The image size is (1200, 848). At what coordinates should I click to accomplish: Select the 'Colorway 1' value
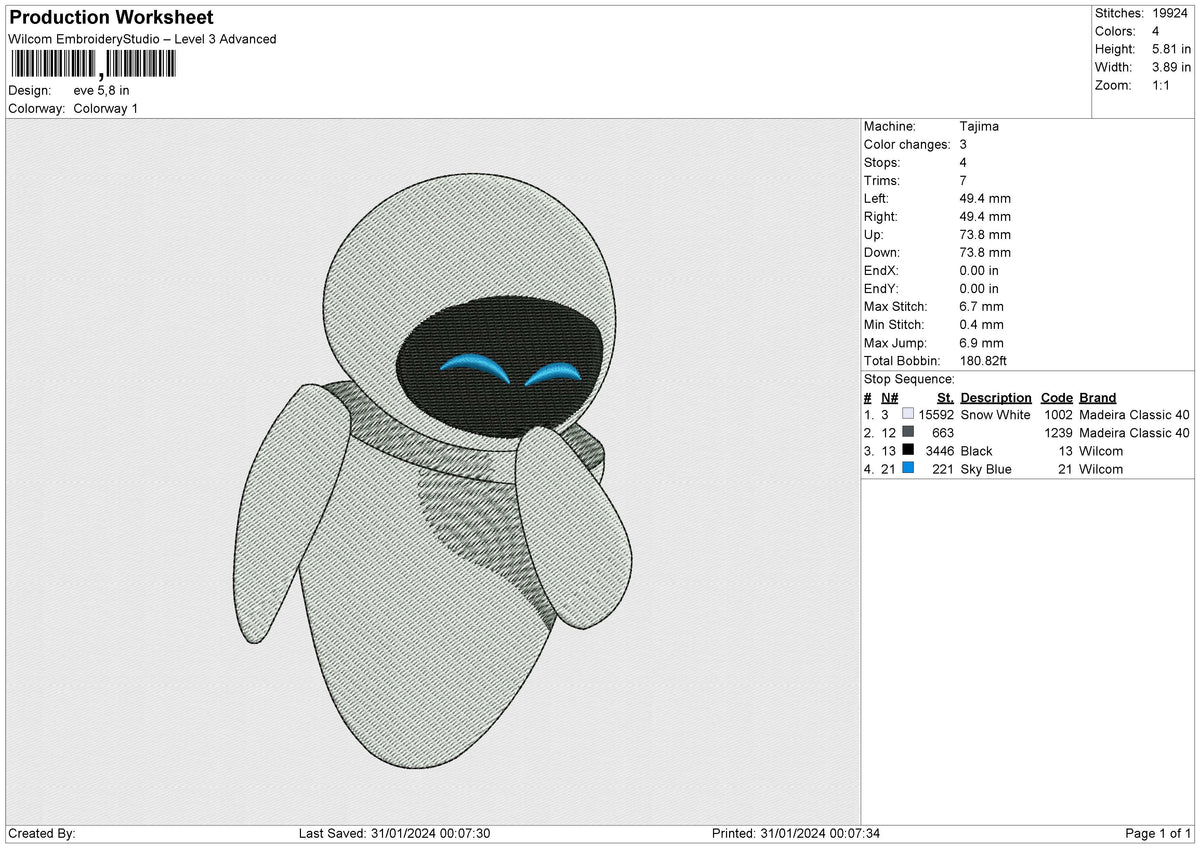click(106, 108)
